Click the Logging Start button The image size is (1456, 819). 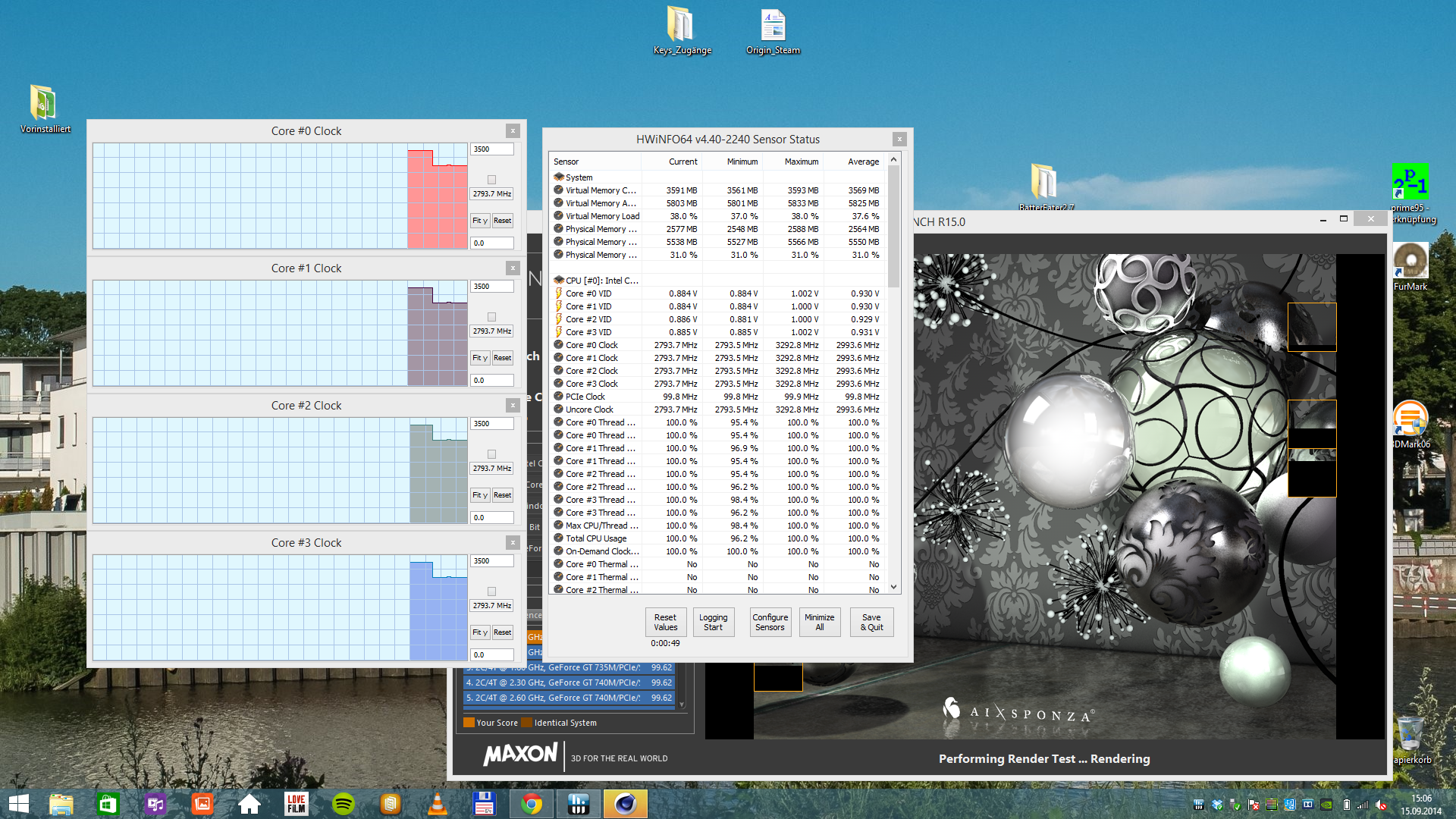tap(713, 622)
